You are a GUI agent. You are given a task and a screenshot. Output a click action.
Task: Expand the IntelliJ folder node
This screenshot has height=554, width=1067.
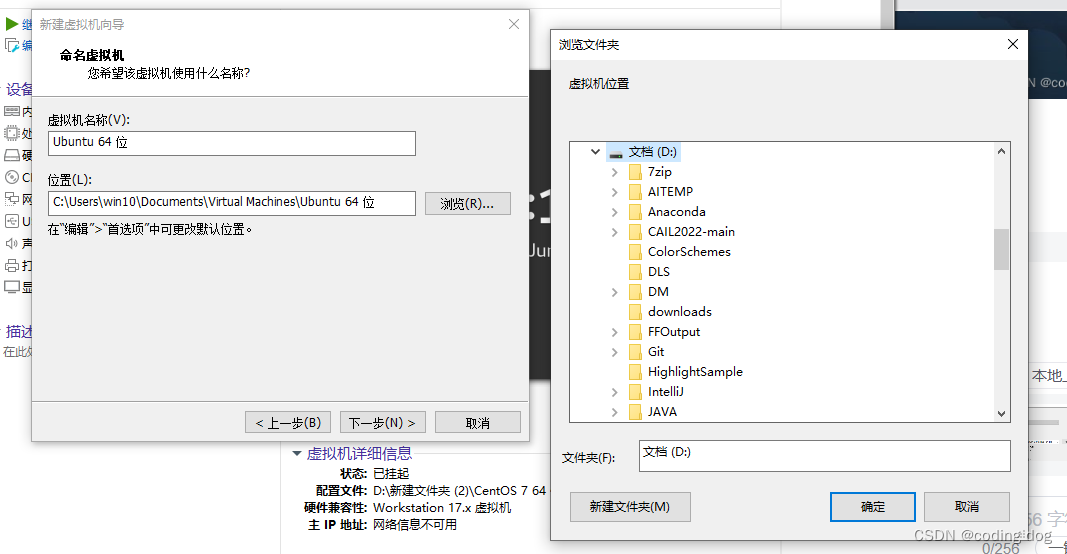[x=614, y=392]
